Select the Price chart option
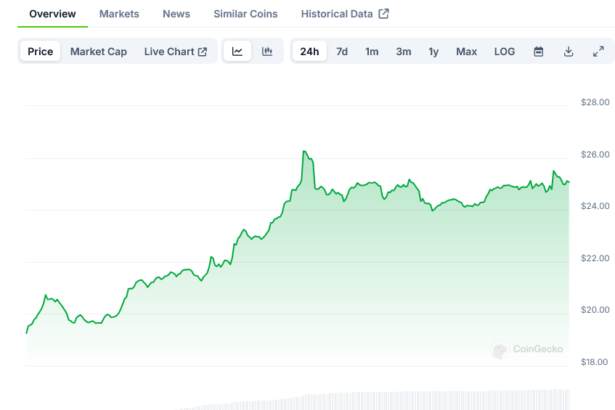 [41, 51]
